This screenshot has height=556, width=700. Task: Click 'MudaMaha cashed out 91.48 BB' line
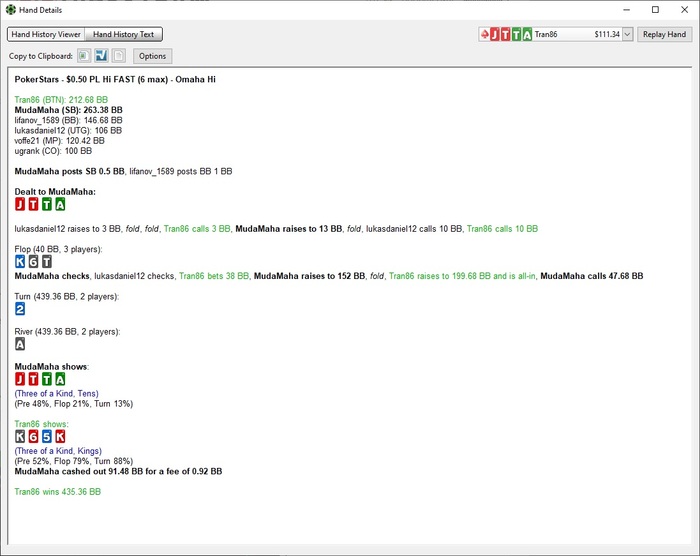[118, 472]
